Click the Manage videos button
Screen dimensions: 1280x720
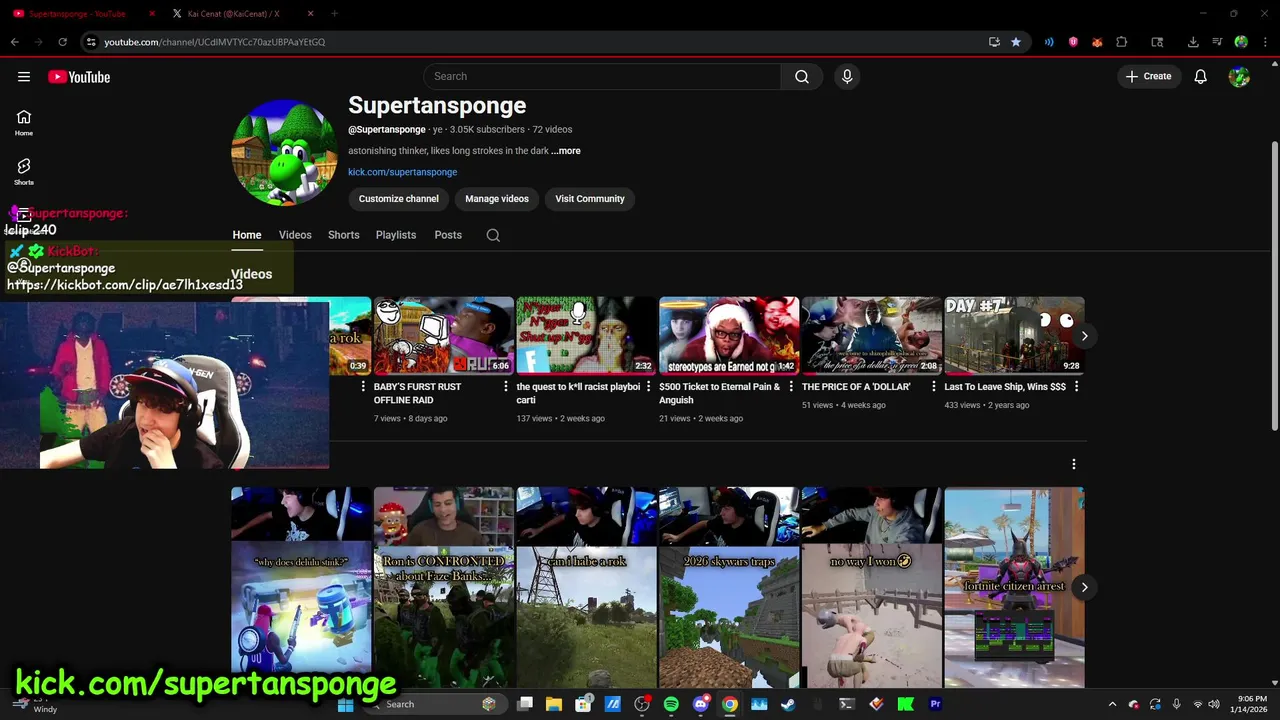click(x=497, y=199)
